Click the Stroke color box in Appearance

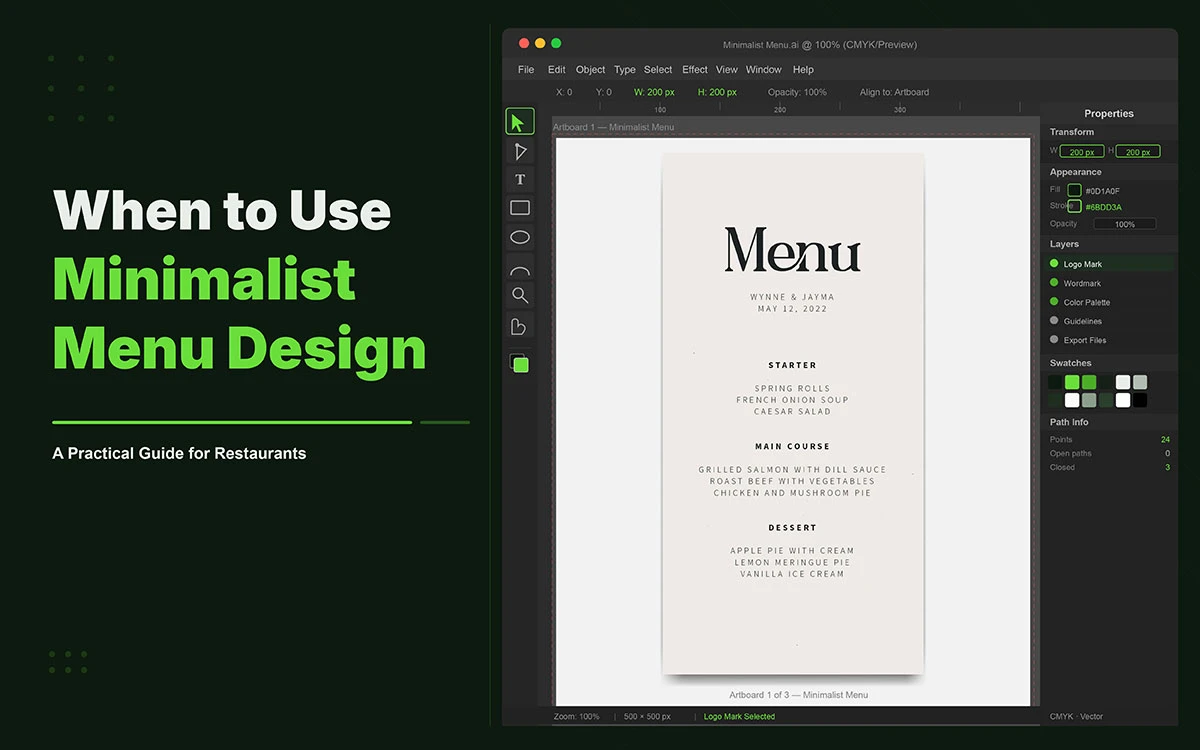click(x=1074, y=206)
